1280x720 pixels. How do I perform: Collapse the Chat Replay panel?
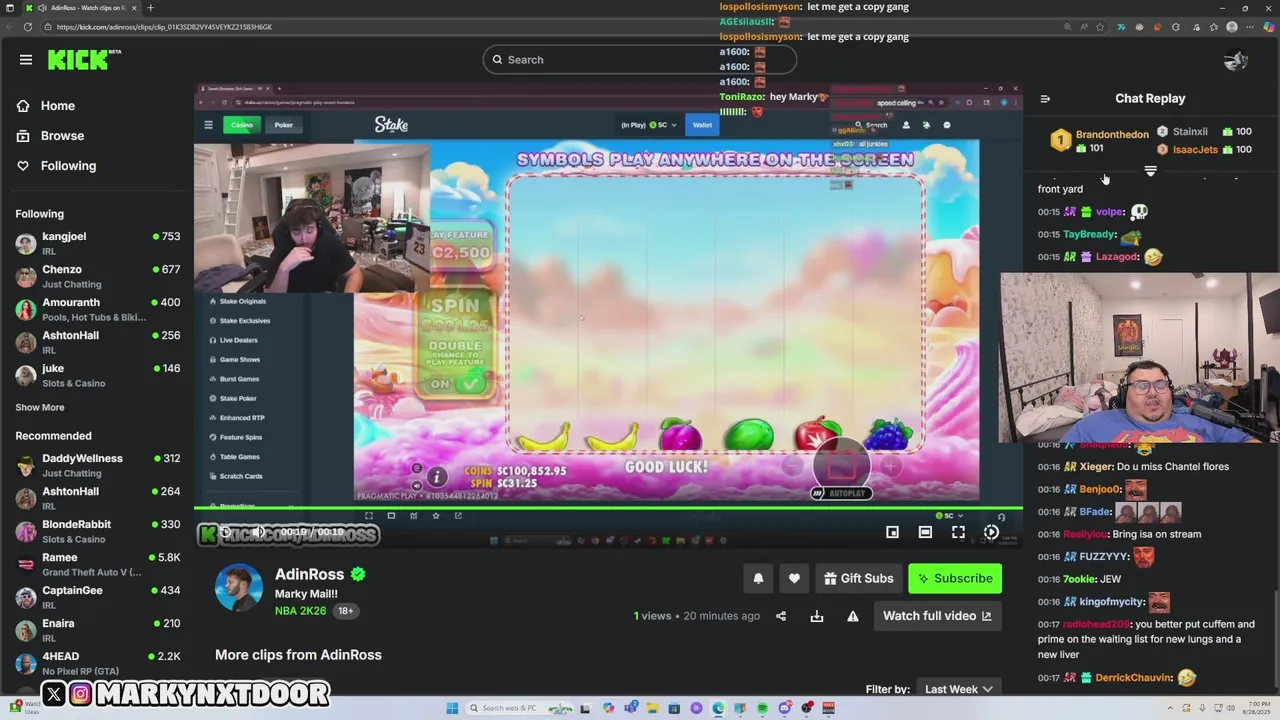[1045, 99]
